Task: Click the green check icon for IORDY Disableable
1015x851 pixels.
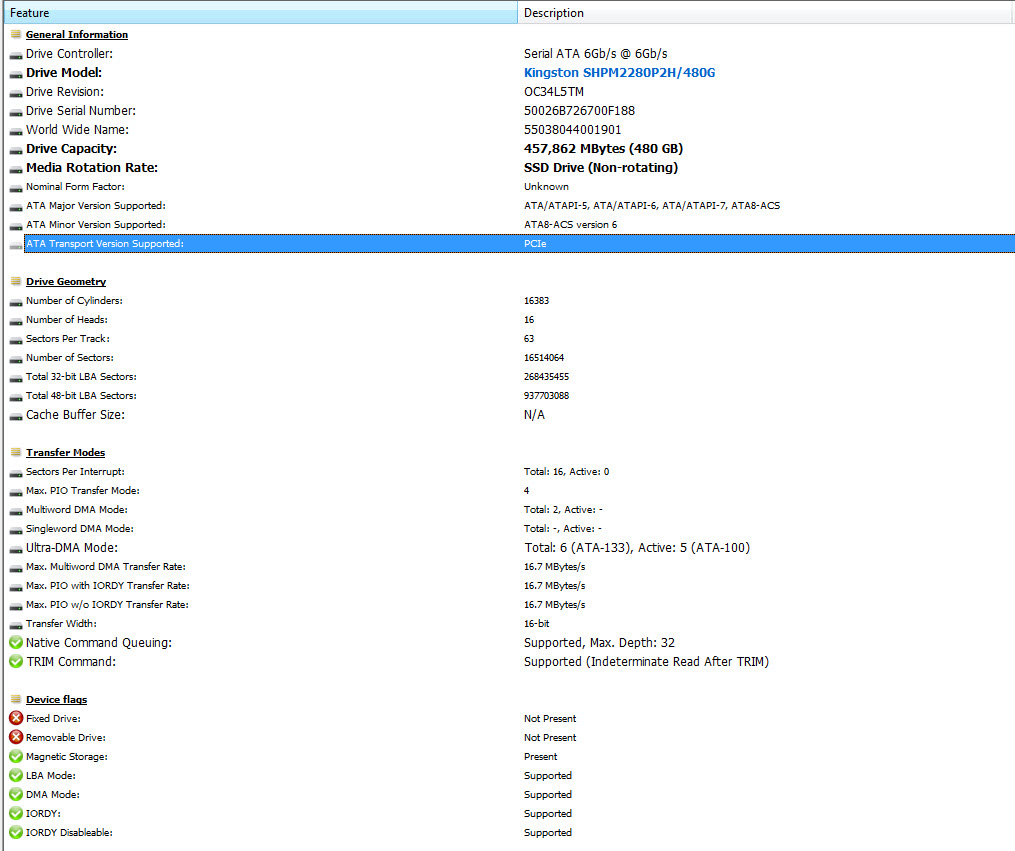Action: [x=16, y=832]
